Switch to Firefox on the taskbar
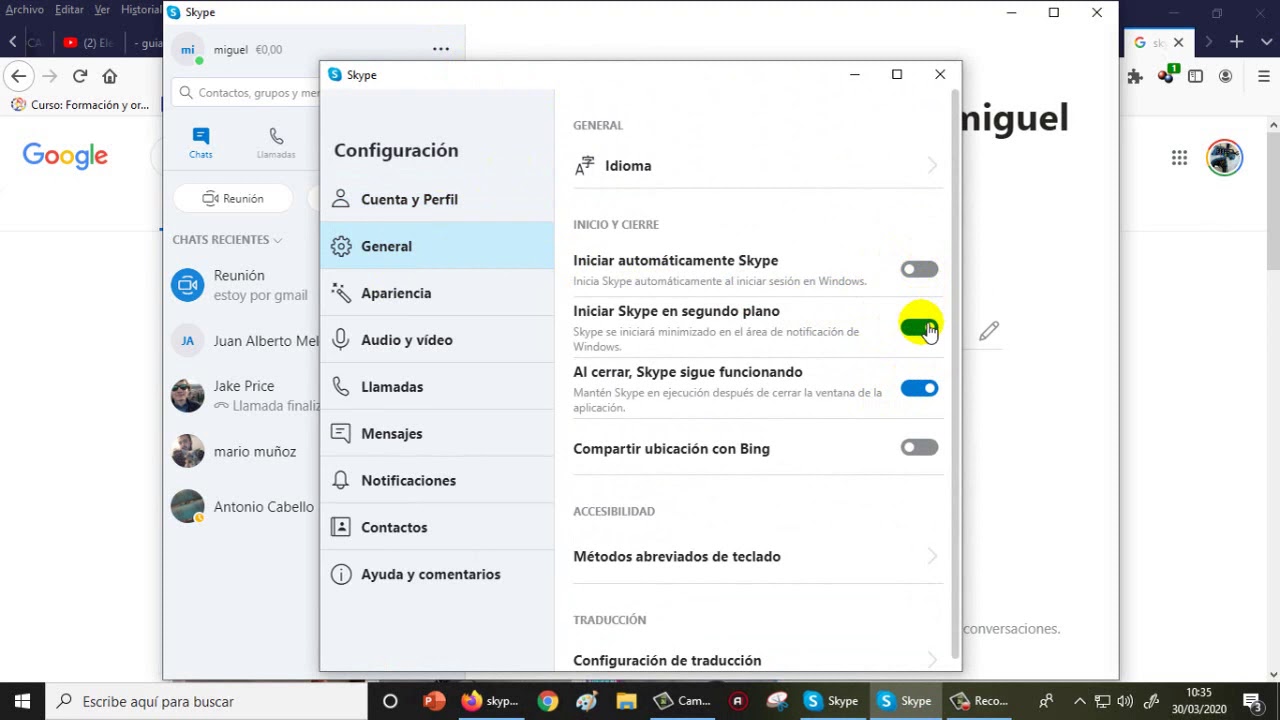Screen dimensions: 1280x720 click(489, 701)
